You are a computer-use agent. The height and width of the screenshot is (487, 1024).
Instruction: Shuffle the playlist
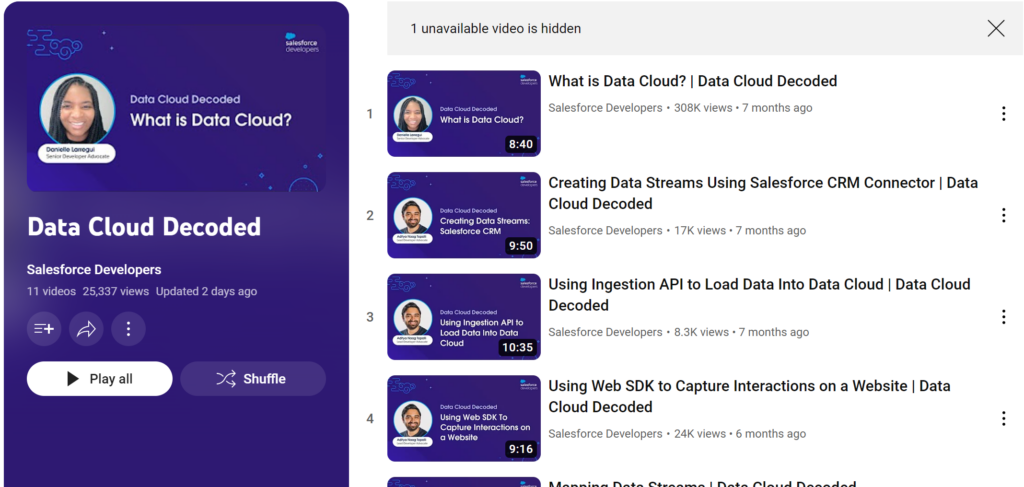(x=253, y=379)
